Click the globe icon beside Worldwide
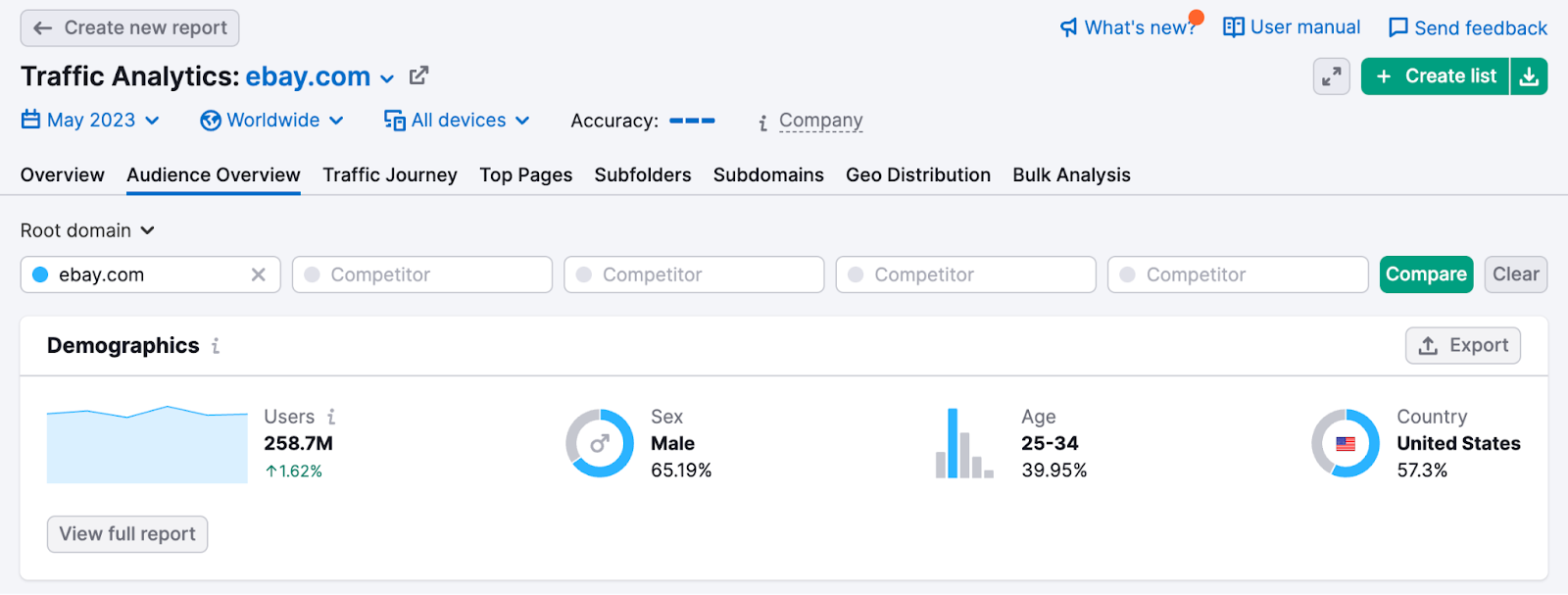 (x=211, y=121)
